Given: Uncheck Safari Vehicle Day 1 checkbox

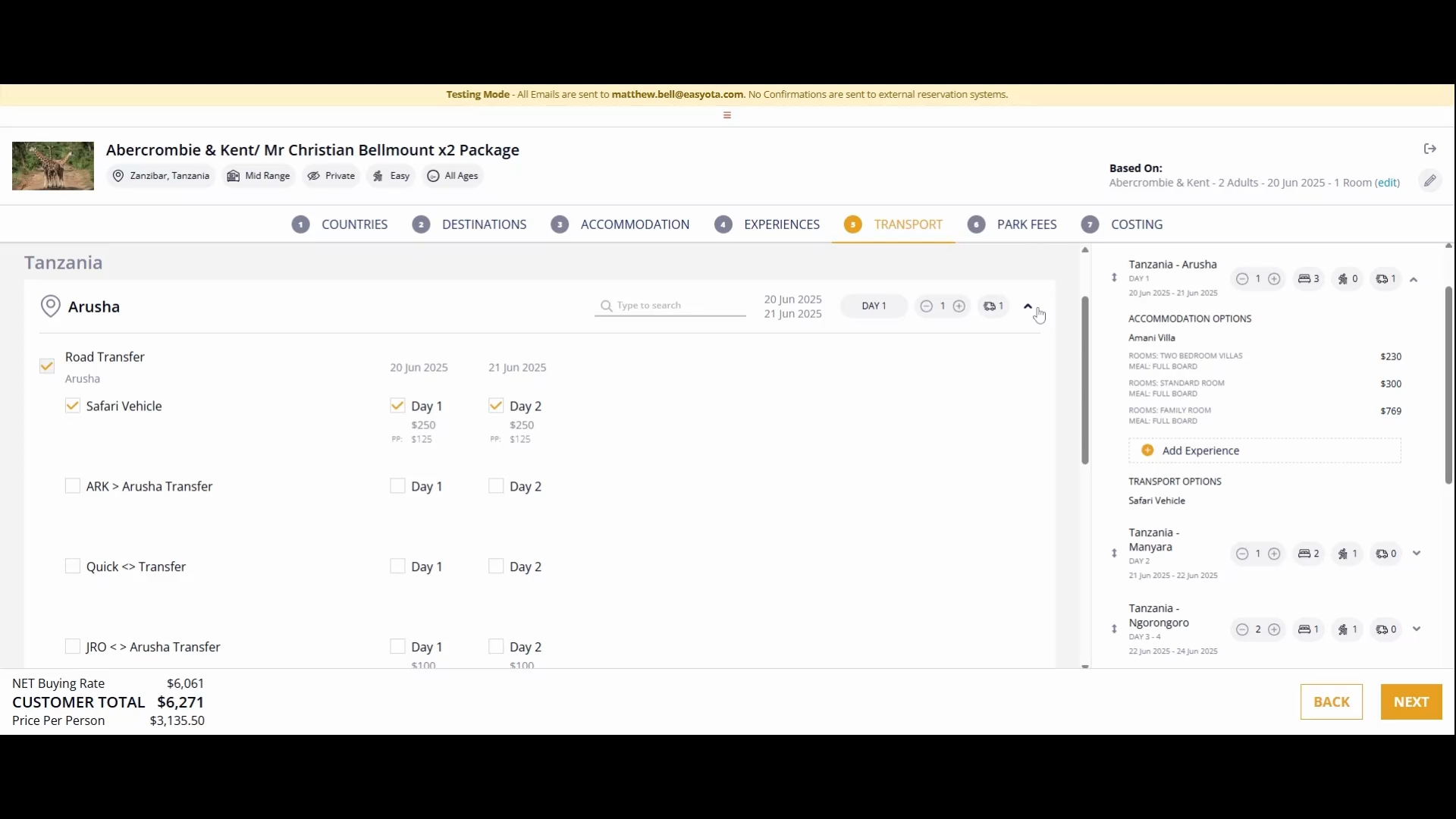Looking at the screenshot, I should pyautogui.click(x=397, y=406).
